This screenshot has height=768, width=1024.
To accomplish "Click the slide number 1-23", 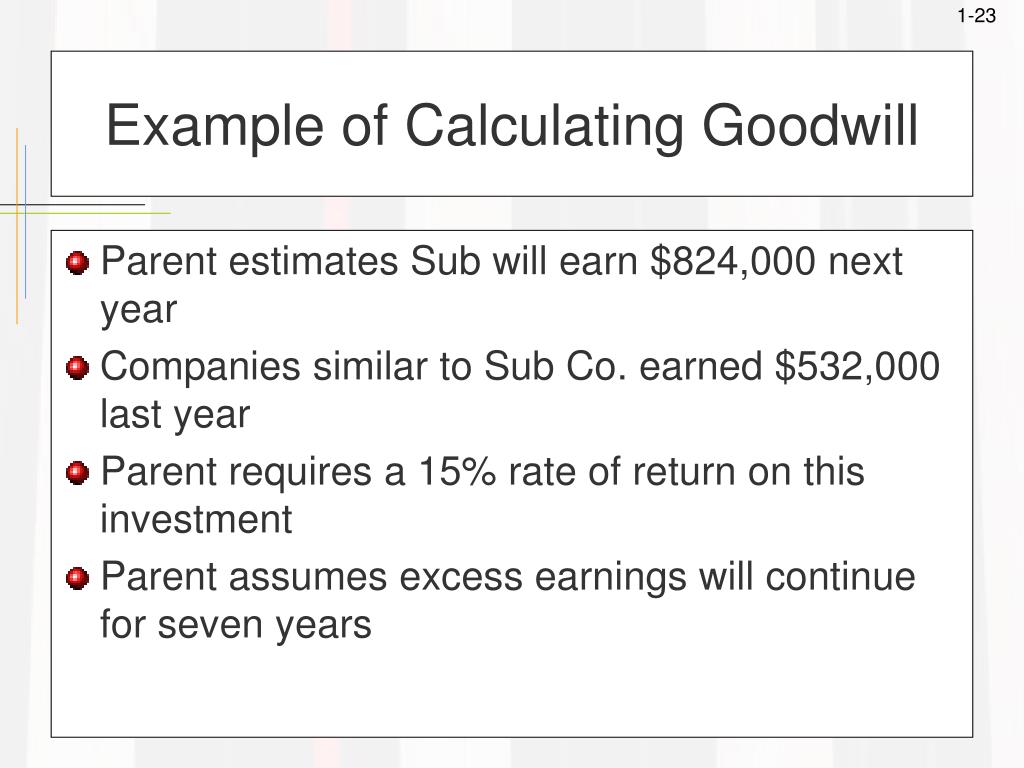I will pyautogui.click(x=976, y=15).
